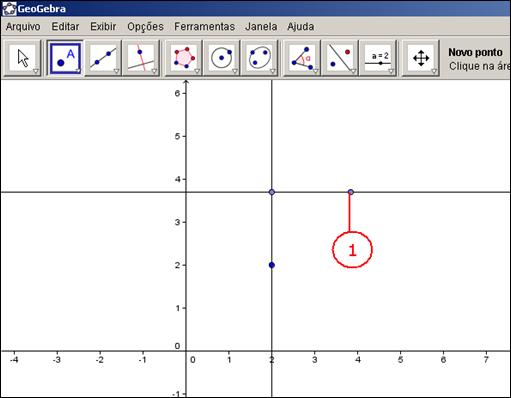
Task: Expand the Line tool dropdown arrow
Action: pyautogui.click(x=116, y=71)
